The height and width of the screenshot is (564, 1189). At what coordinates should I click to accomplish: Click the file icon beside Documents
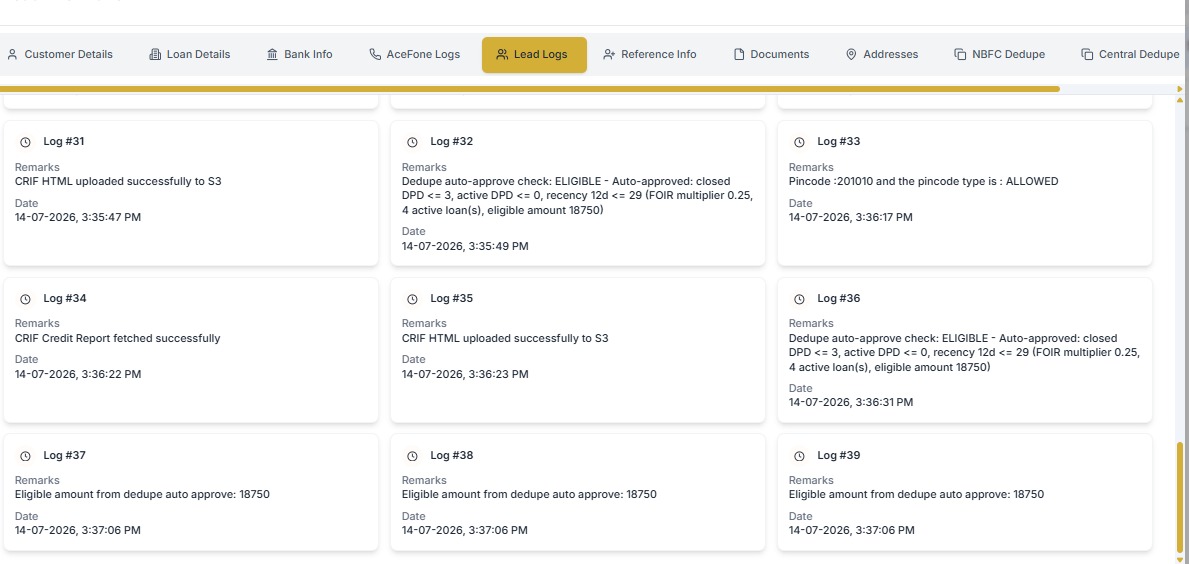pos(739,55)
